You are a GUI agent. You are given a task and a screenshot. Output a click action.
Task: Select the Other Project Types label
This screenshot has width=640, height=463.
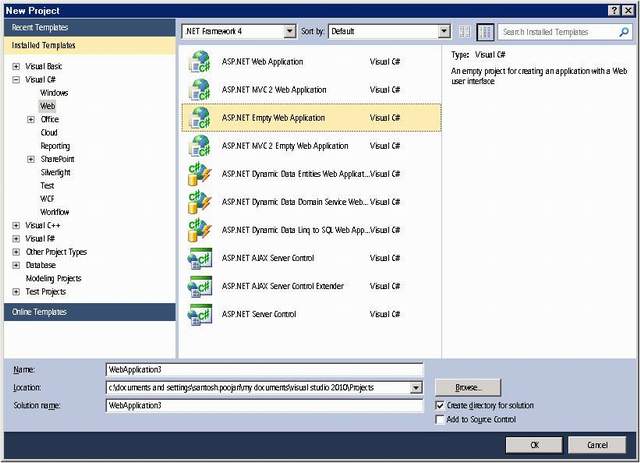pos(56,252)
